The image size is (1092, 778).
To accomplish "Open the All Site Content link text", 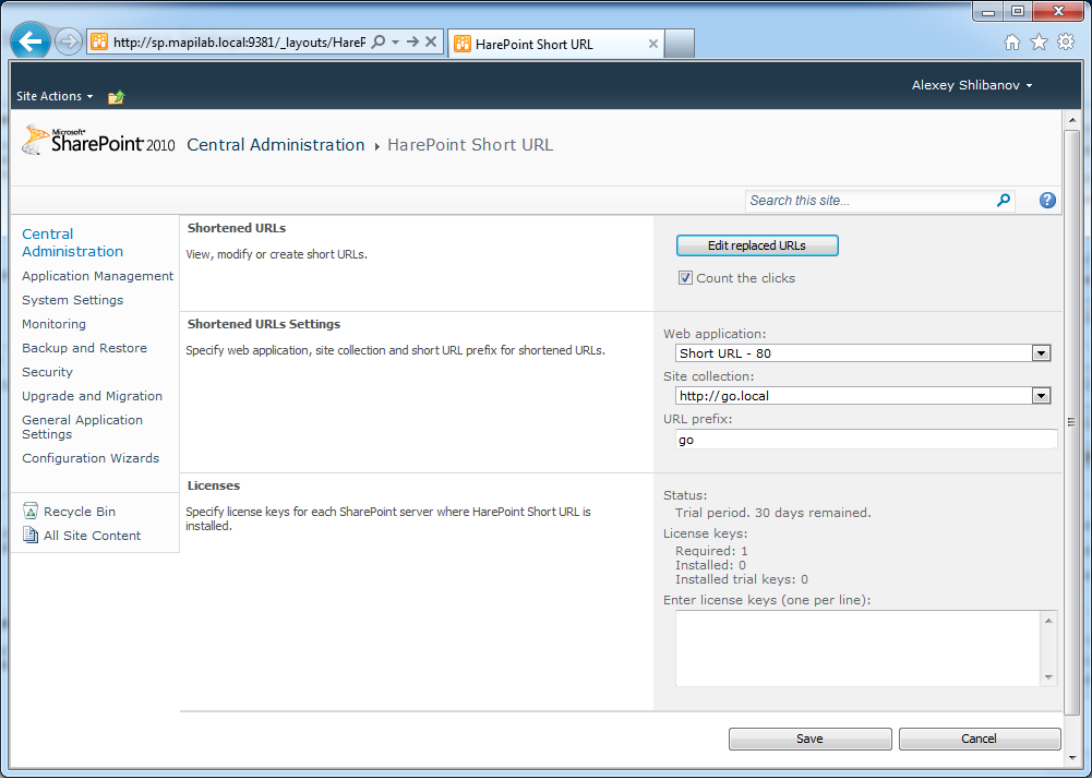I will coord(92,536).
